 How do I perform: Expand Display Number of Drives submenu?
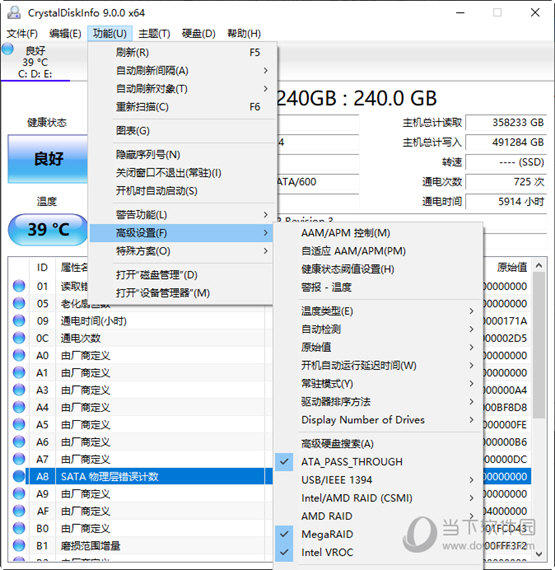[x=378, y=420]
